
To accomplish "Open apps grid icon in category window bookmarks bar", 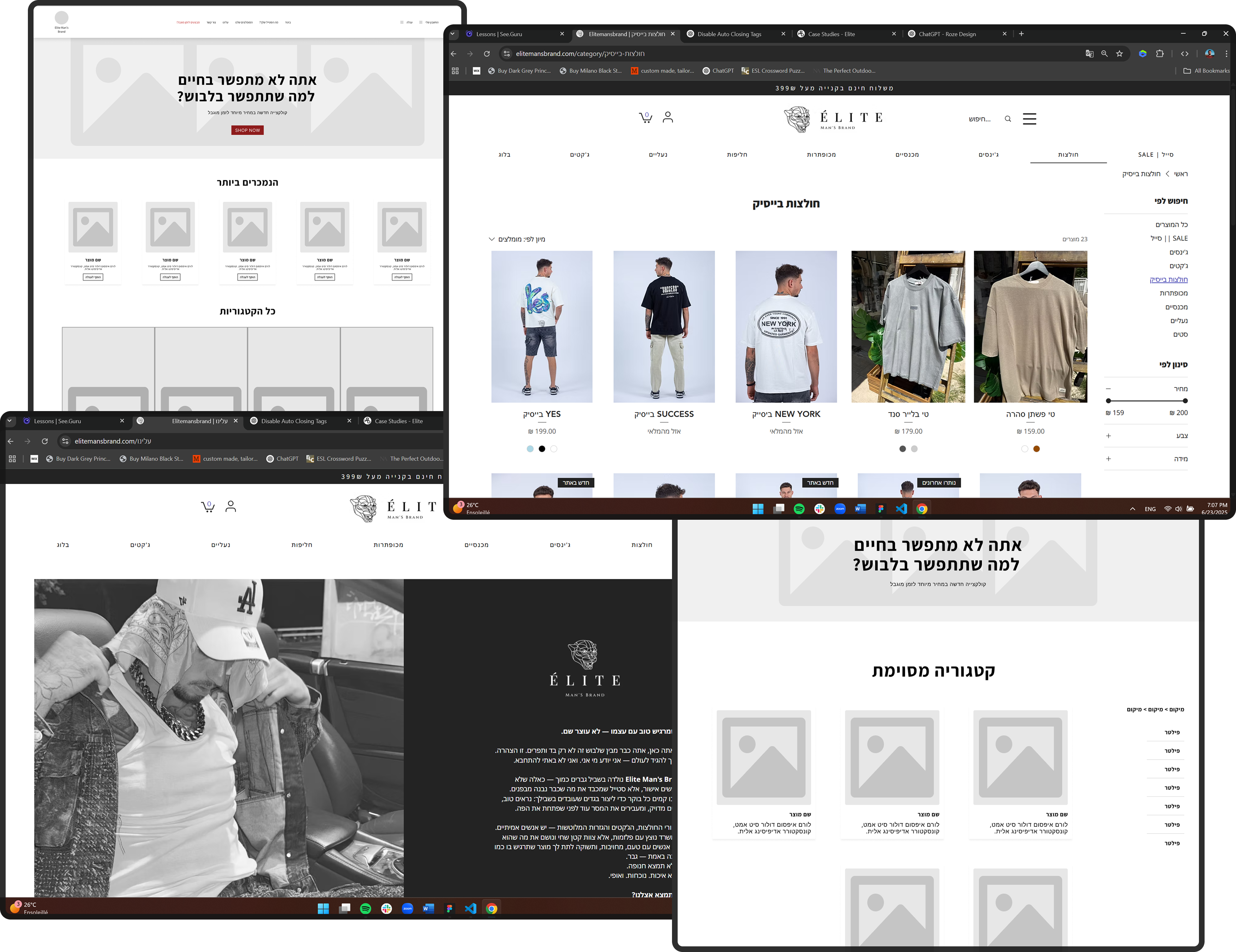I will coord(455,71).
